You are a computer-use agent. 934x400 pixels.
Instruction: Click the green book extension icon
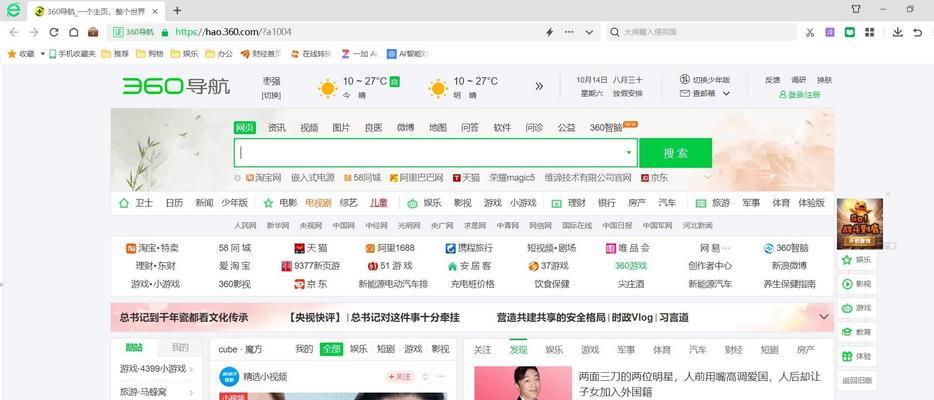click(x=850, y=32)
